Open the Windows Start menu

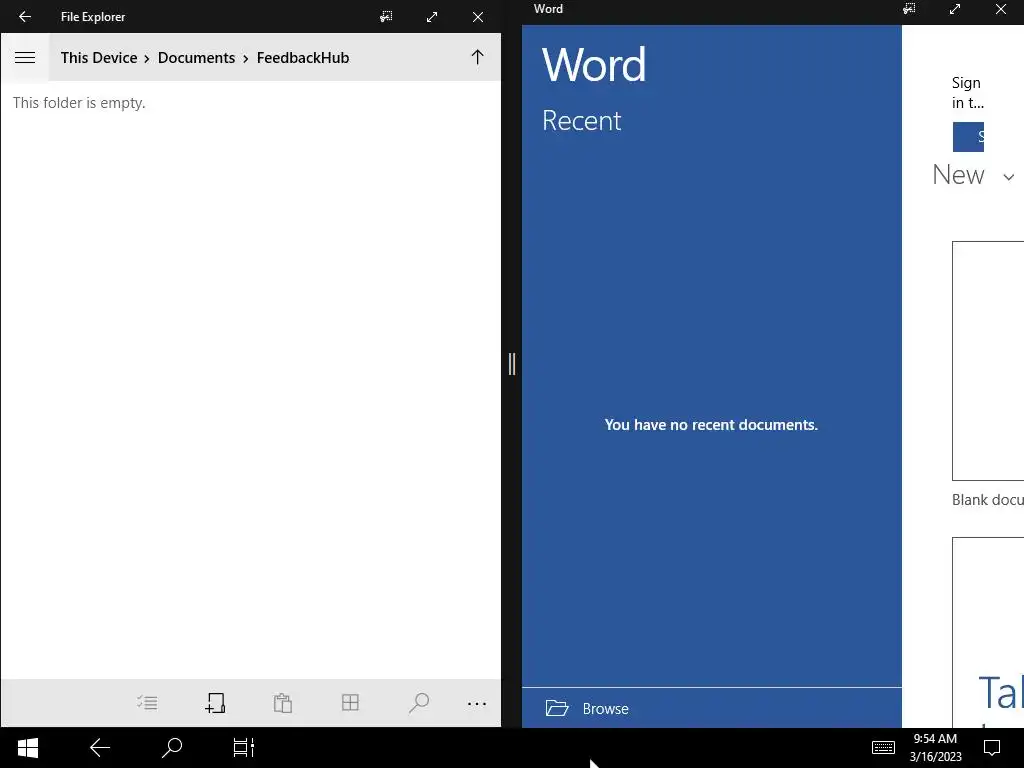tap(27, 748)
